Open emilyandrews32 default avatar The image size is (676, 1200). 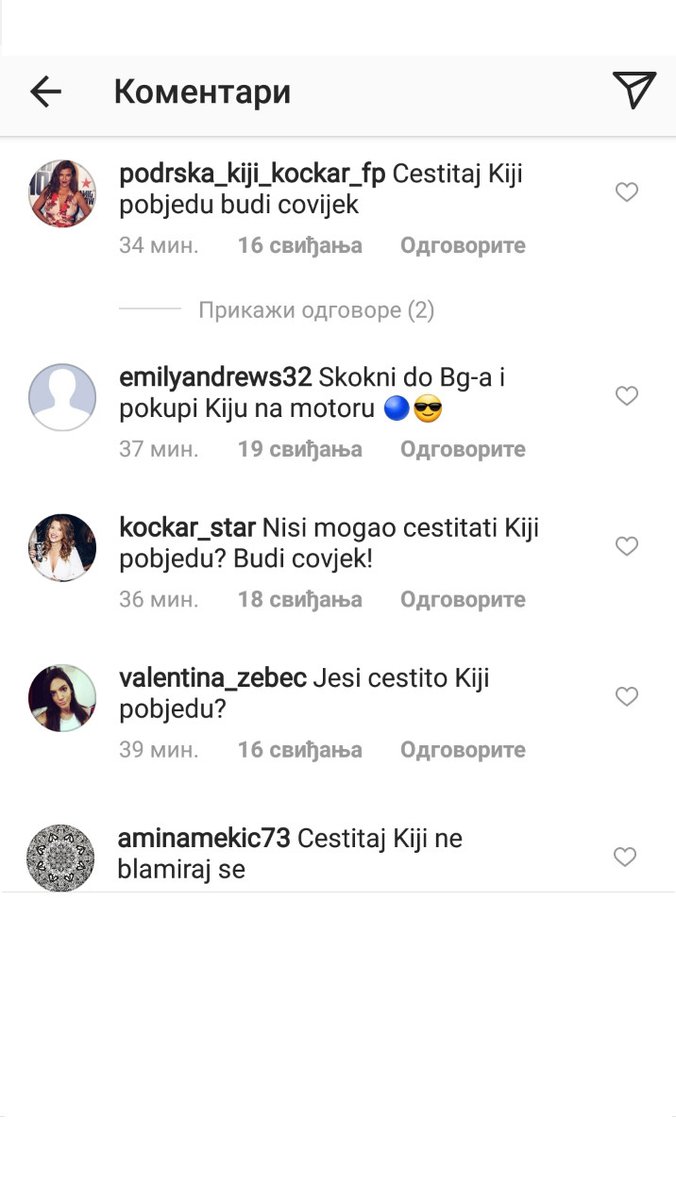coord(62,397)
